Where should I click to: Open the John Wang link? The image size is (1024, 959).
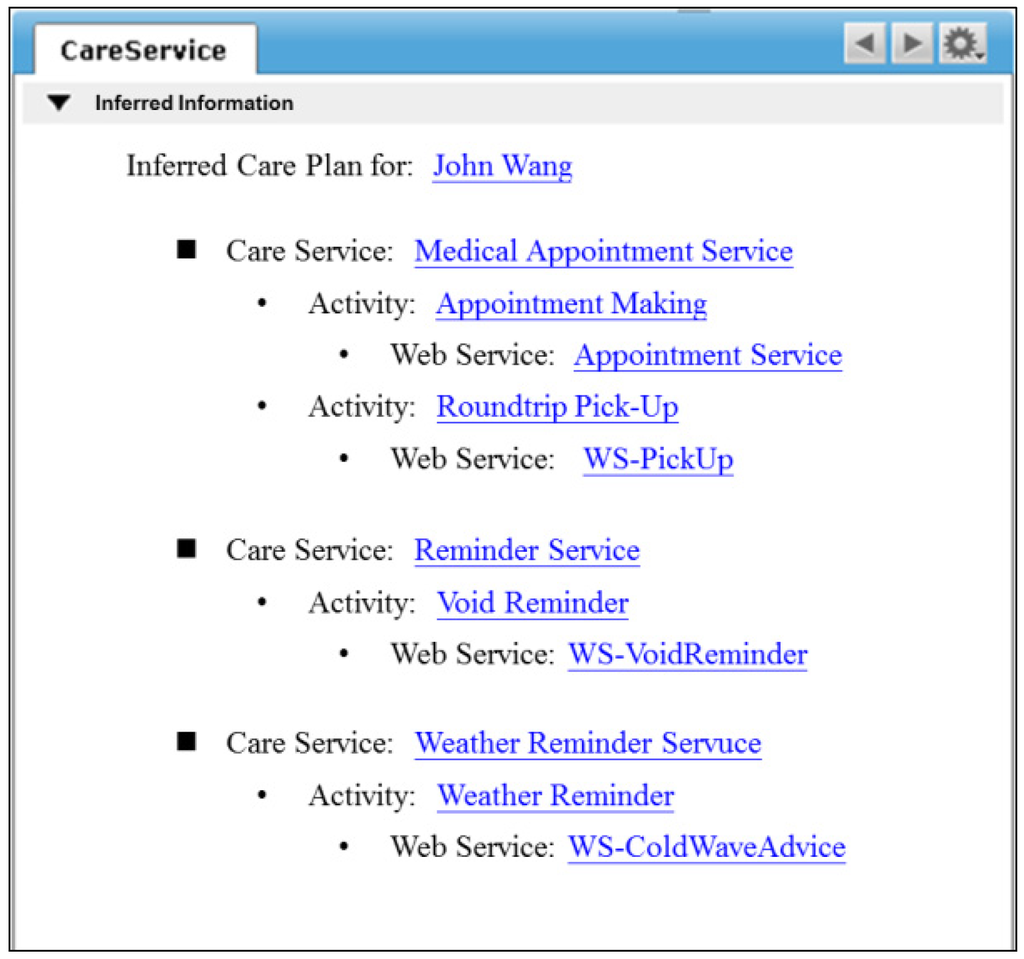502,165
